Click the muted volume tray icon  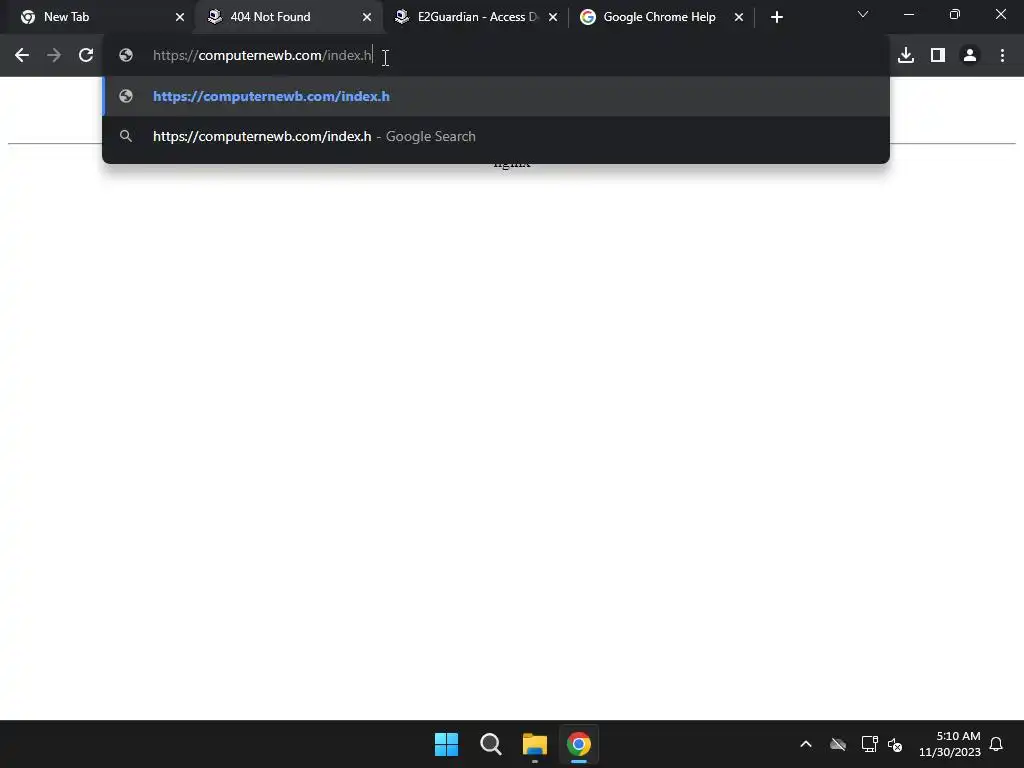pyautogui.click(x=895, y=744)
